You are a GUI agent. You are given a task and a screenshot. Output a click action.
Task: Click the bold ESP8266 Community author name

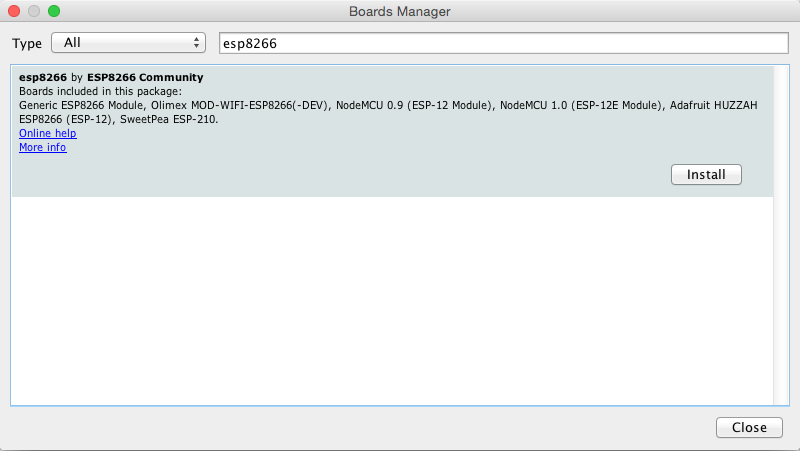[145, 77]
